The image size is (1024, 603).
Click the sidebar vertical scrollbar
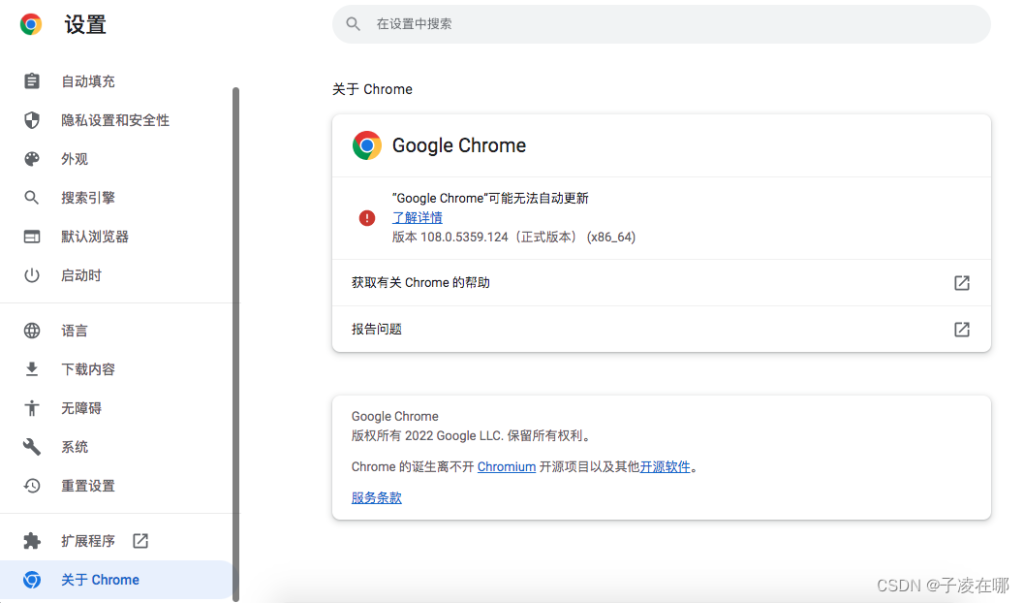(x=236, y=343)
